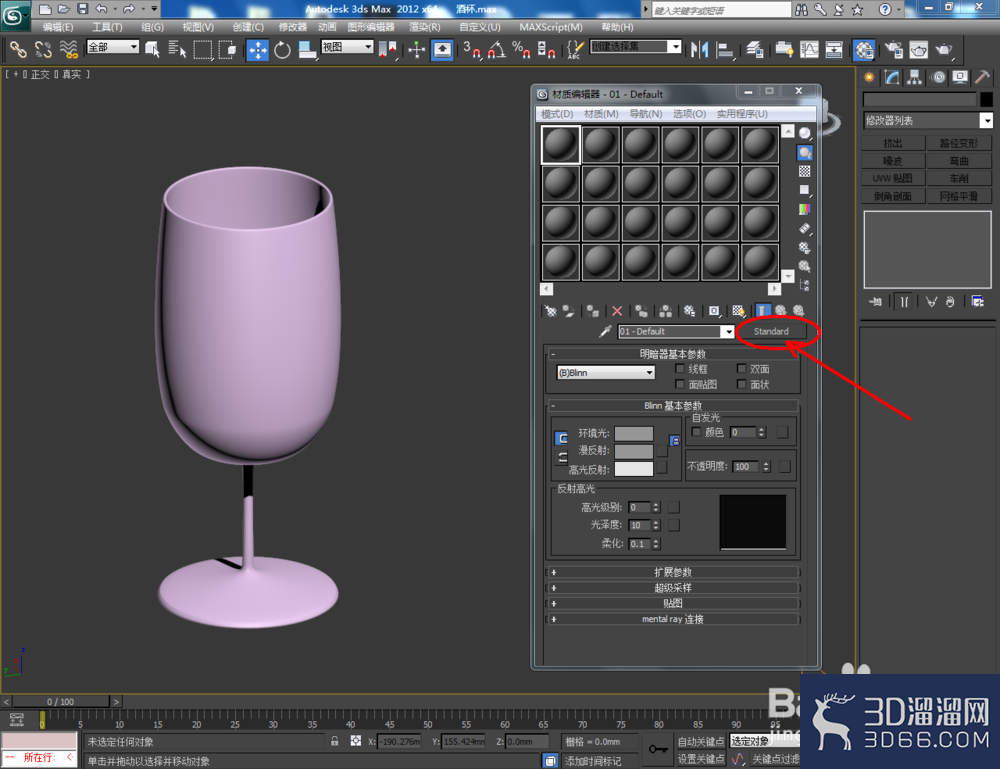Toggle Auto Key 自动关键点 button
The height and width of the screenshot is (769, 1000).
pyautogui.click(x=701, y=742)
